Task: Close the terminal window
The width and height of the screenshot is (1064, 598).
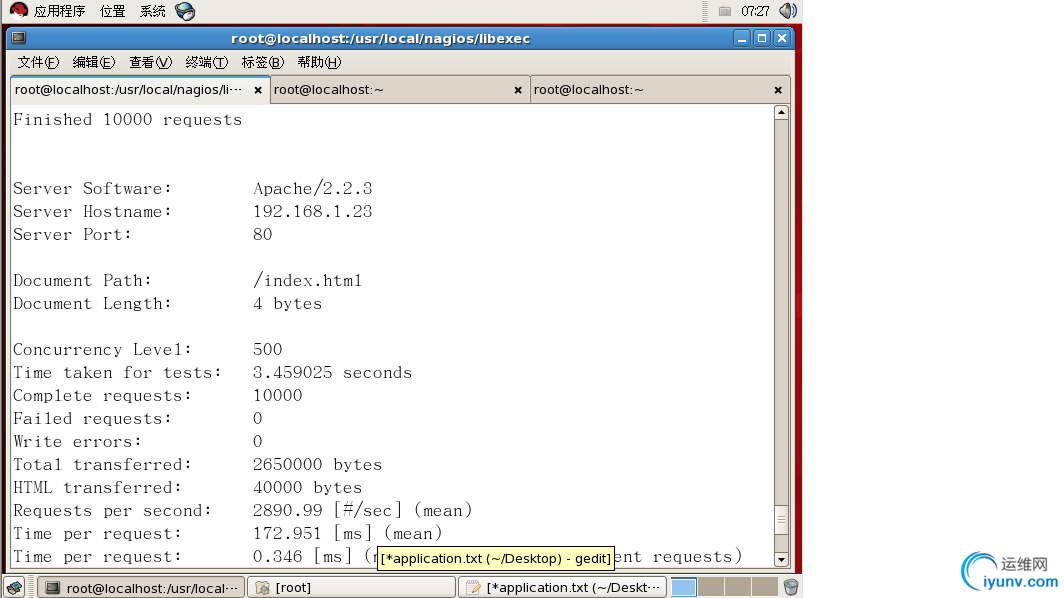Action: (782, 38)
